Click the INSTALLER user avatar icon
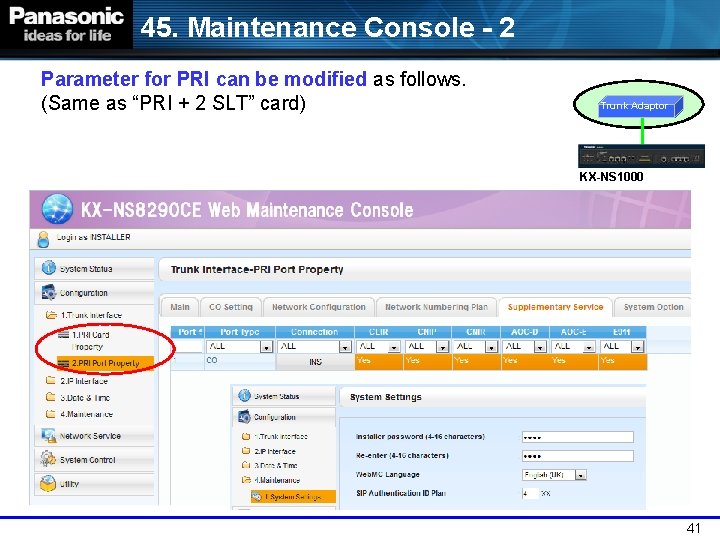 (x=43, y=239)
